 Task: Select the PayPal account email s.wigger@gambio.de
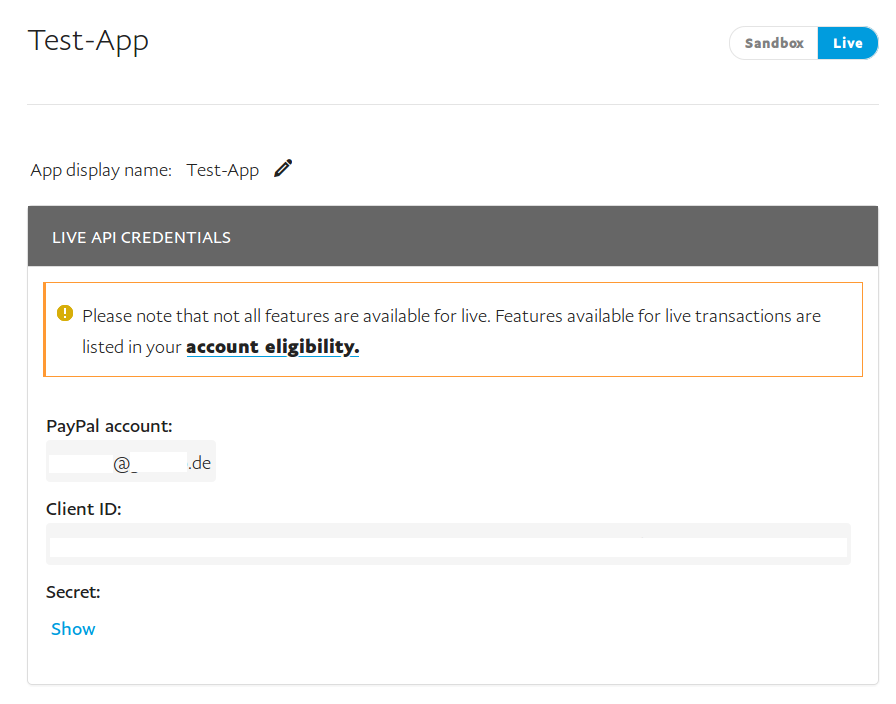[131, 462]
